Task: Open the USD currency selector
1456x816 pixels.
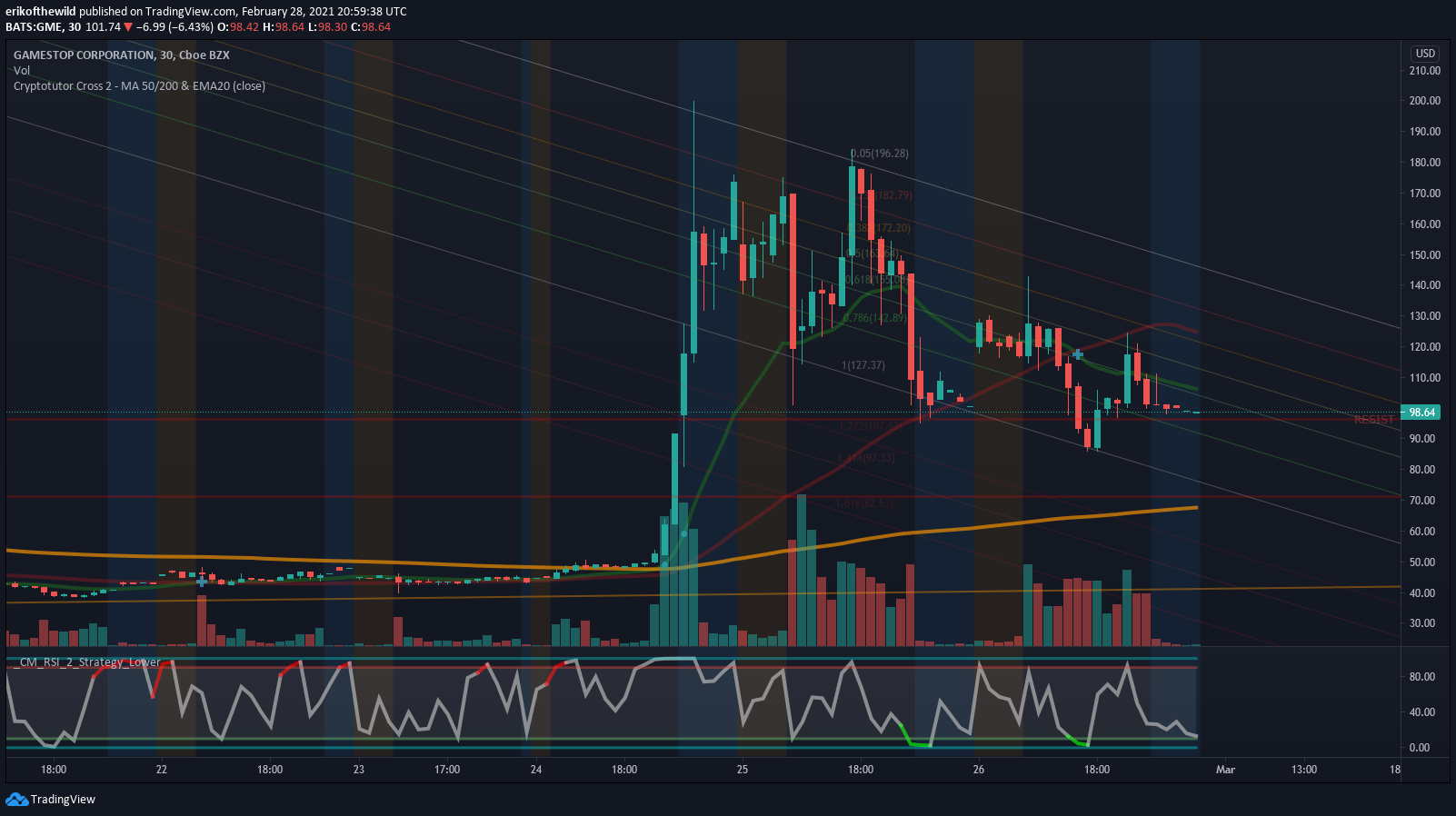Action: pyautogui.click(x=1425, y=54)
